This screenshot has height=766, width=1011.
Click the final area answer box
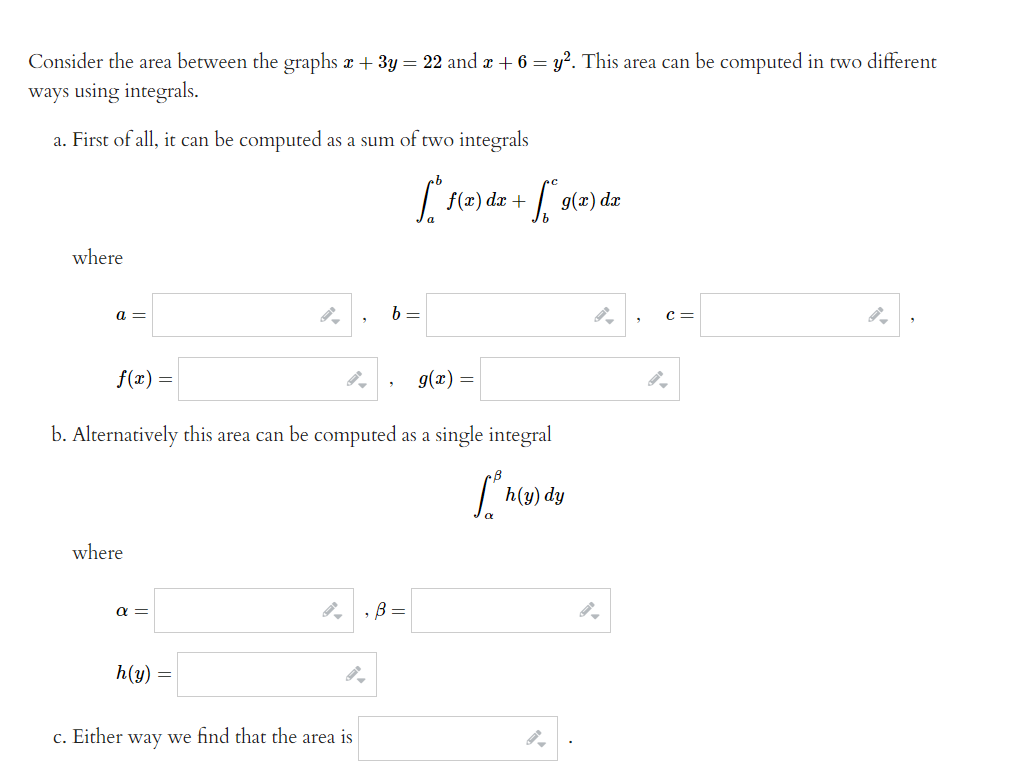pos(440,737)
